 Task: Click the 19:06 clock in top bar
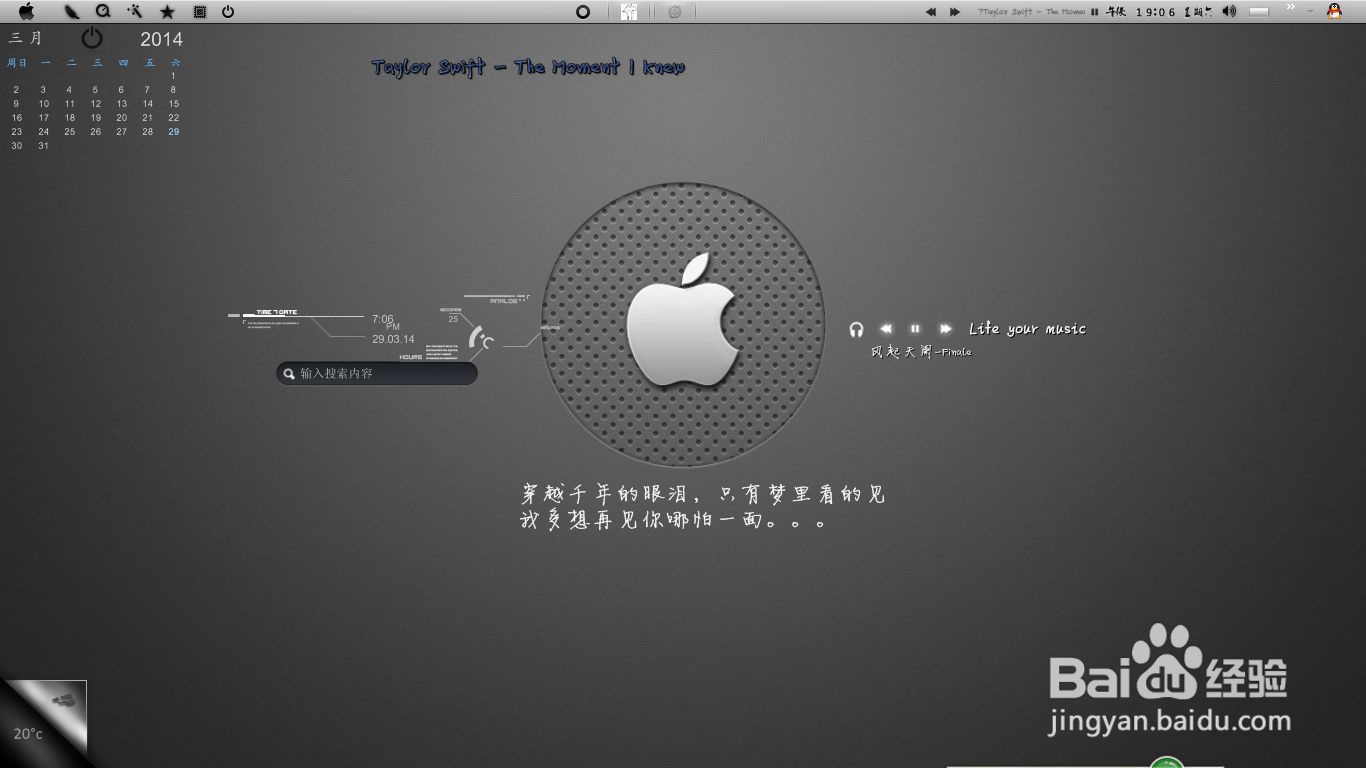pyautogui.click(x=1155, y=12)
